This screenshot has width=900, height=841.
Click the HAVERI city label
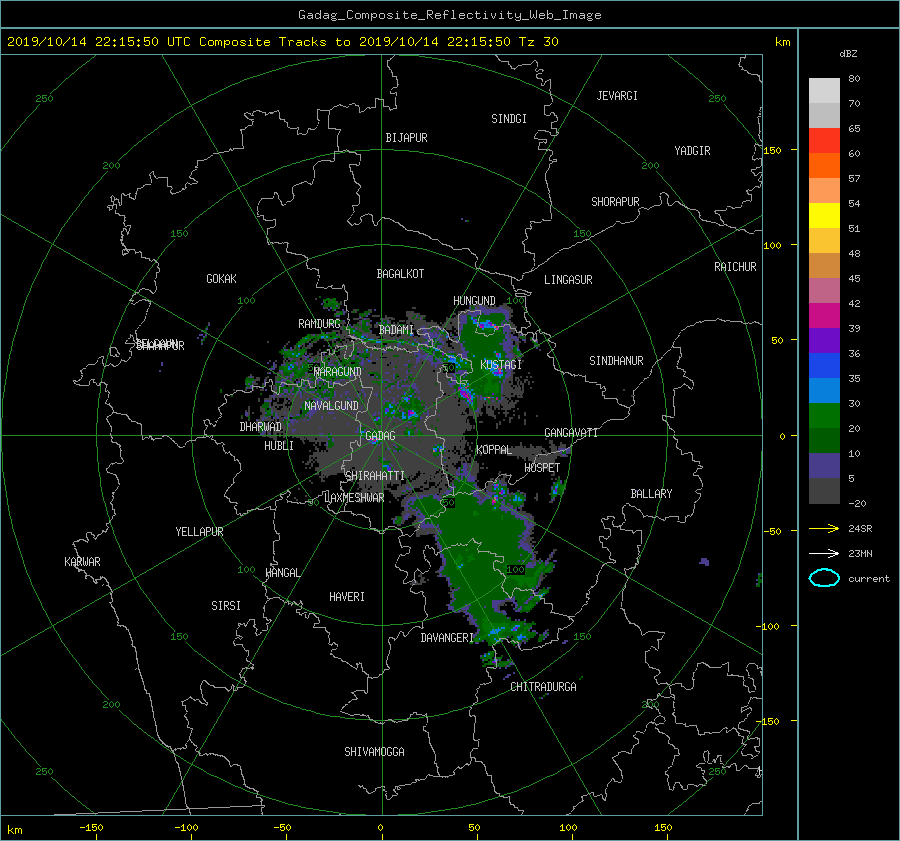(347, 597)
